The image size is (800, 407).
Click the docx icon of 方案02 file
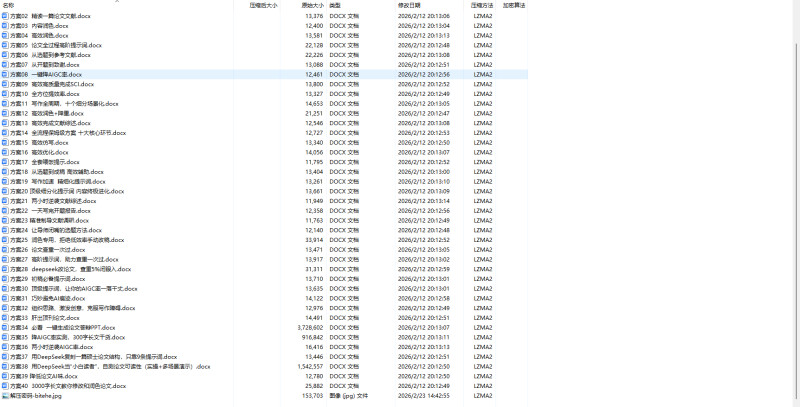5,16
